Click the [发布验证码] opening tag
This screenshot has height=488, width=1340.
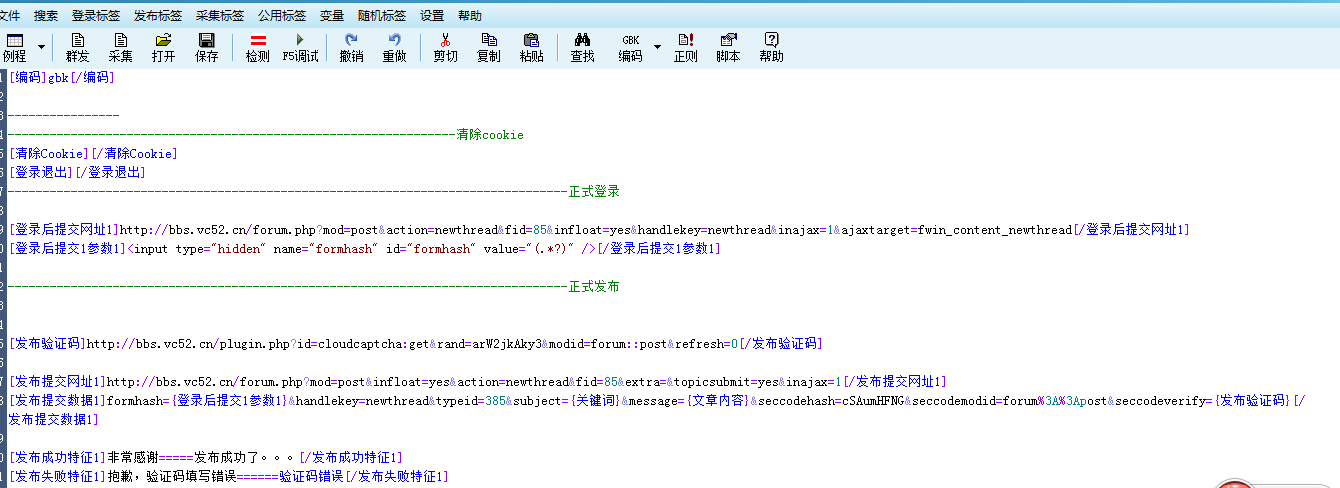click(48, 344)
